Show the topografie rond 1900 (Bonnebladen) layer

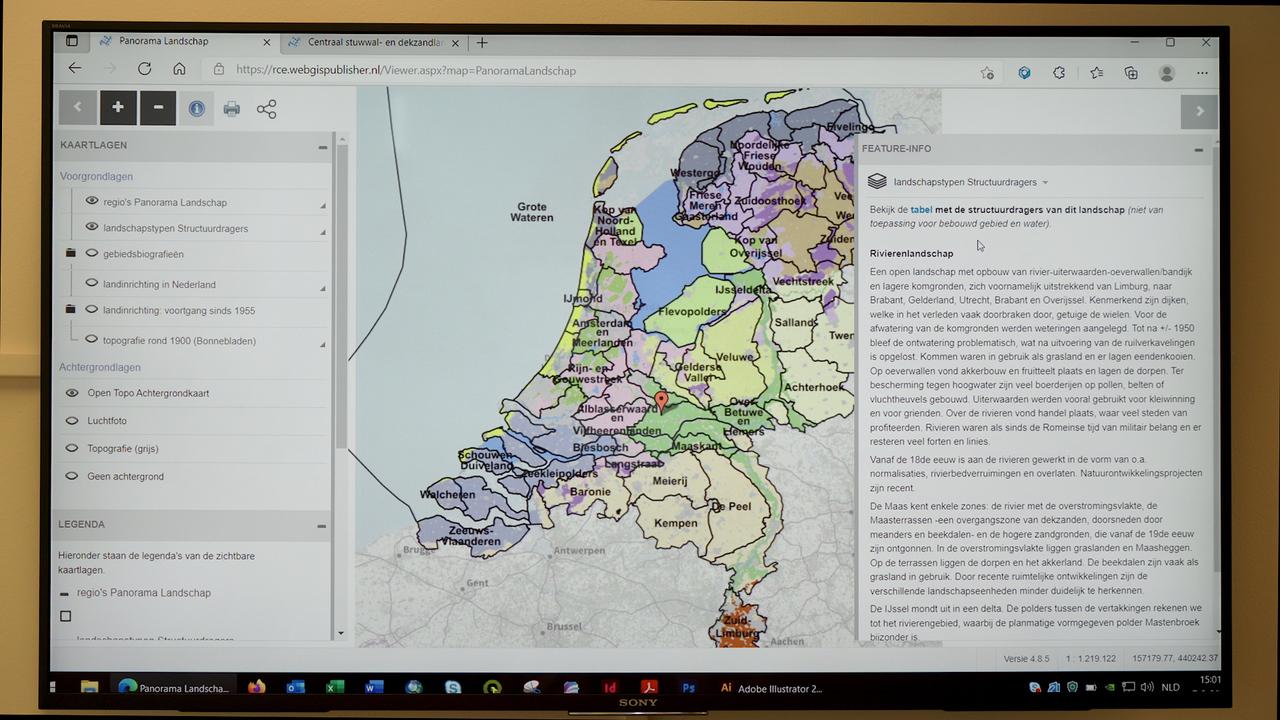tap(92, 340)
